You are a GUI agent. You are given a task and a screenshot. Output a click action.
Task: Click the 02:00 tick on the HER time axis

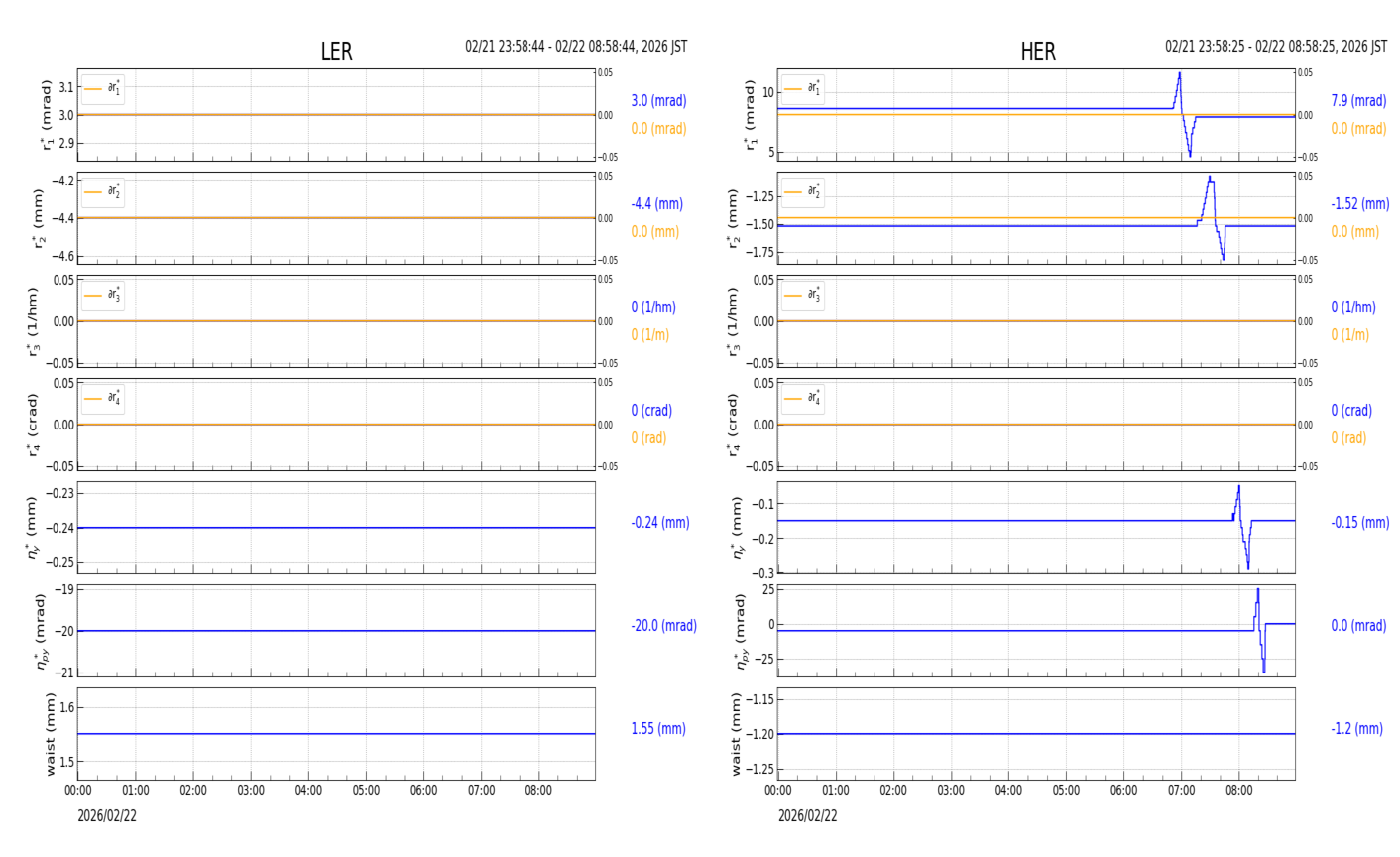pyautogui.click(x=893, y=791)
